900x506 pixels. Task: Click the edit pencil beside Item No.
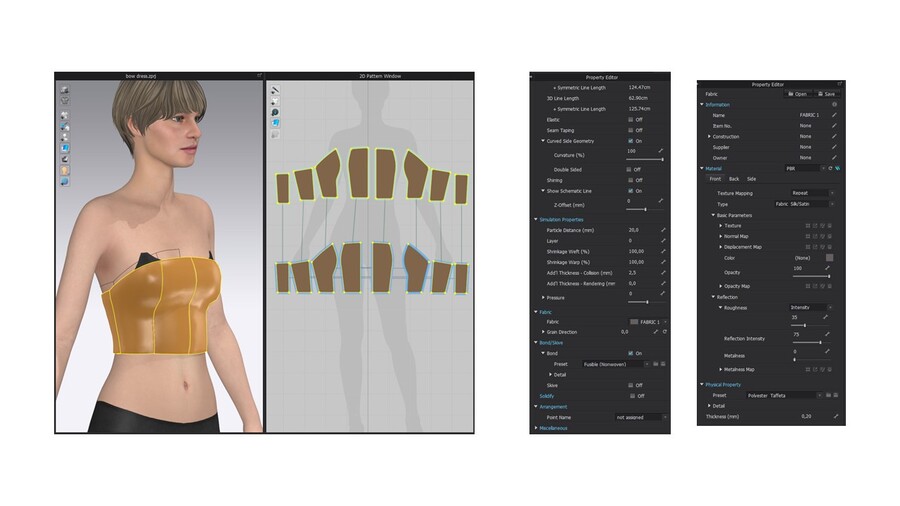[x=834, y=126]
